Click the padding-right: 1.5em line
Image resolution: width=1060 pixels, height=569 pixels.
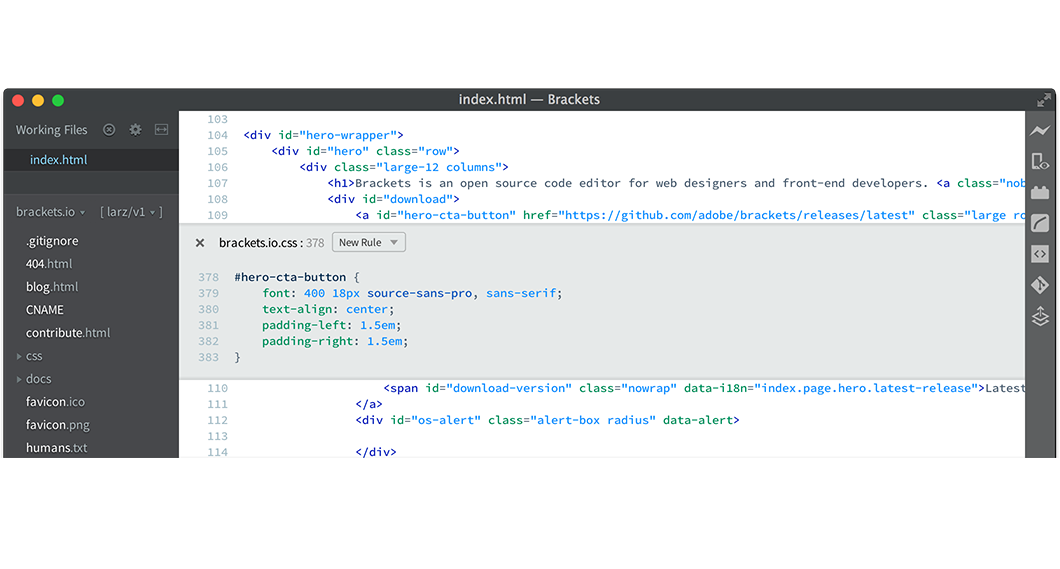[335, 341]
